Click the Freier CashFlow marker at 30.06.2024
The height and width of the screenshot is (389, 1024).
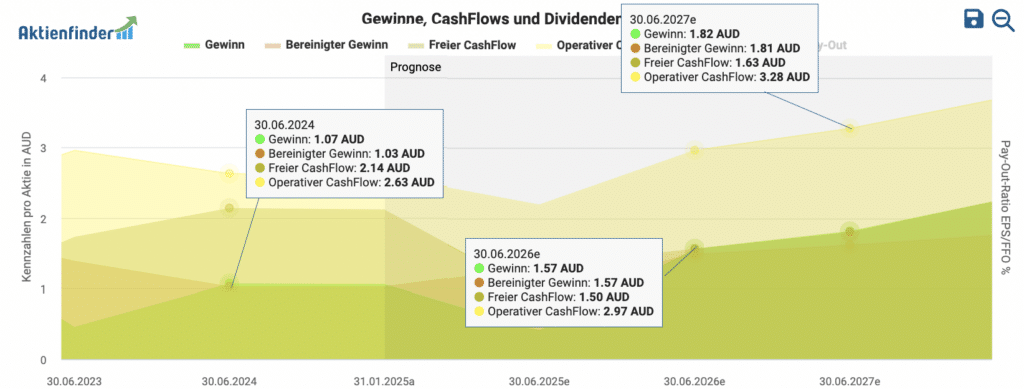(x=229, y=208)
